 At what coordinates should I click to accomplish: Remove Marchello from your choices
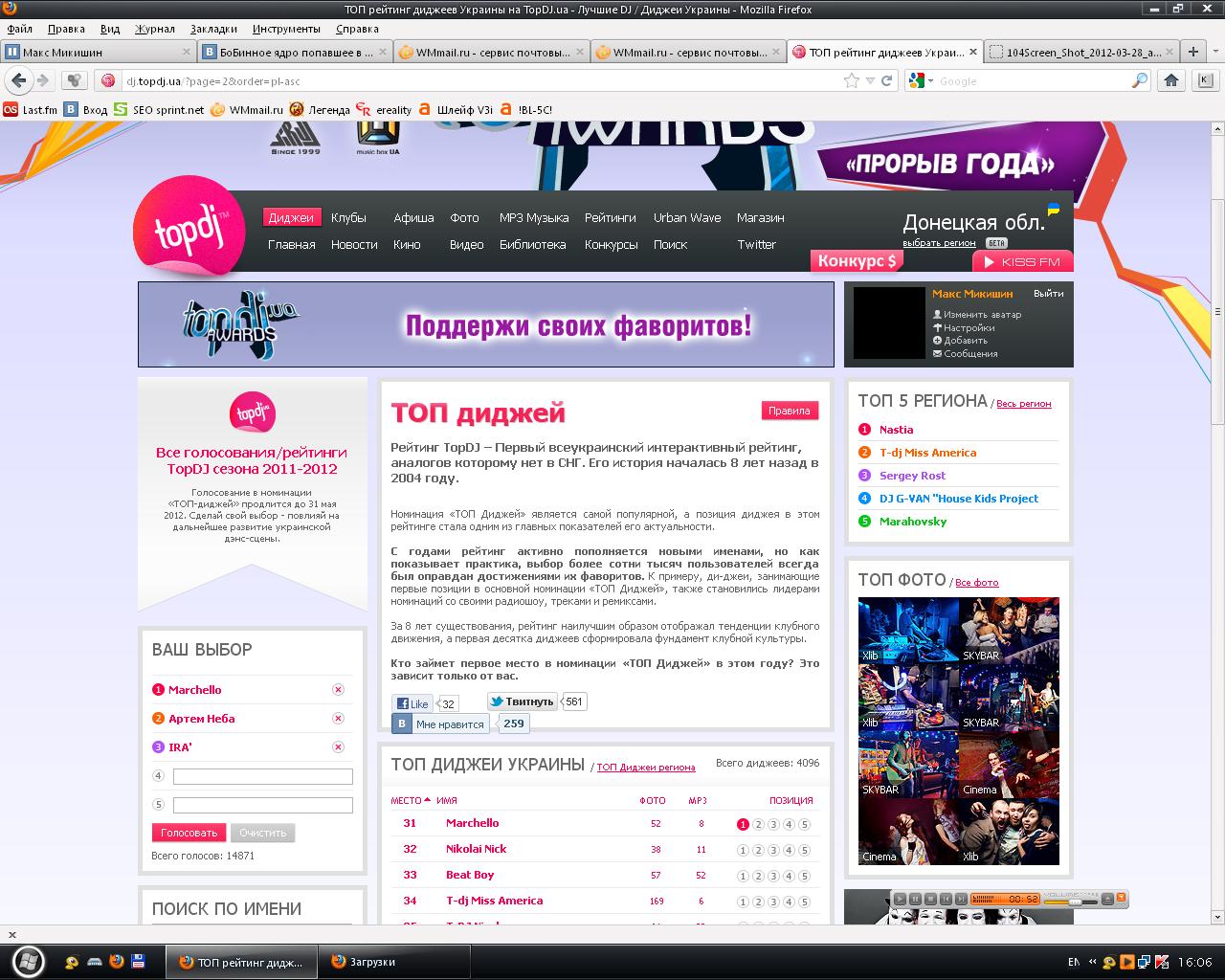click(338, 690)
